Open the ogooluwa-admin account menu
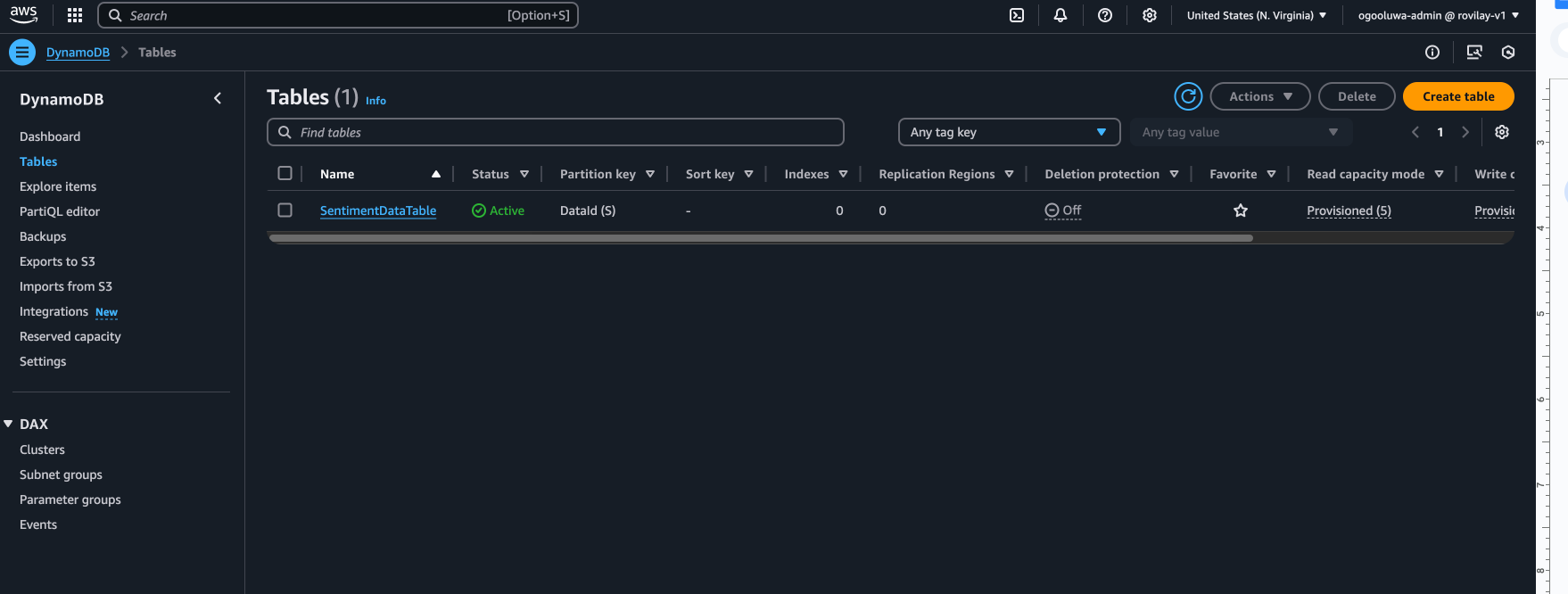Image resolution: width=1568 pixels, height=594 pixels. click(x=1439, y=15)
